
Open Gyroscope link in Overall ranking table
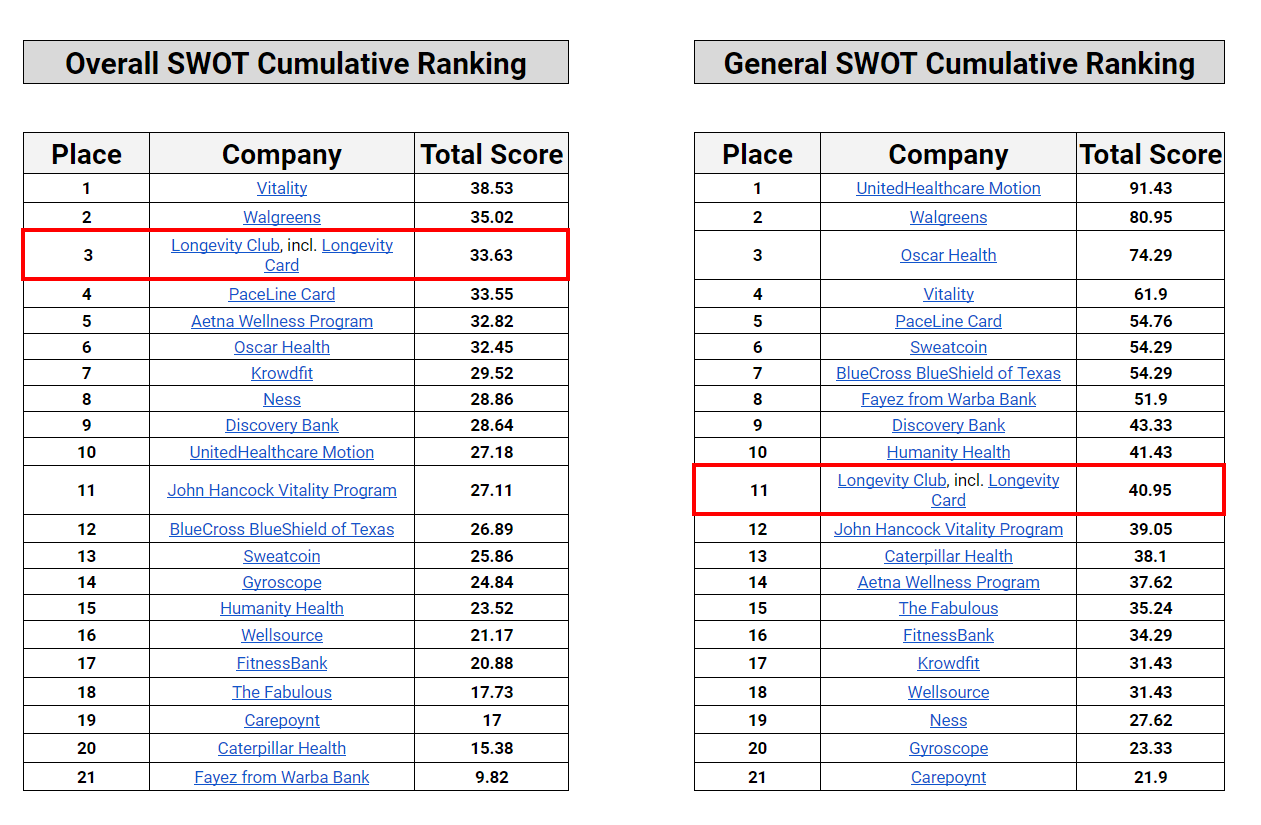(x=281, y=582)
